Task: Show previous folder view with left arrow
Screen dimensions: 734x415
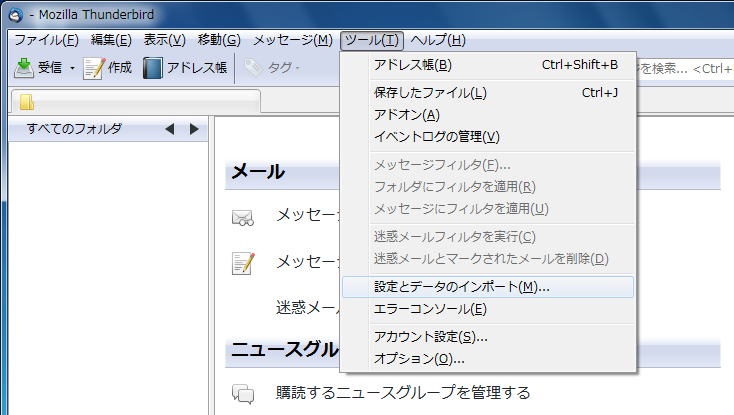Action: 169,129
